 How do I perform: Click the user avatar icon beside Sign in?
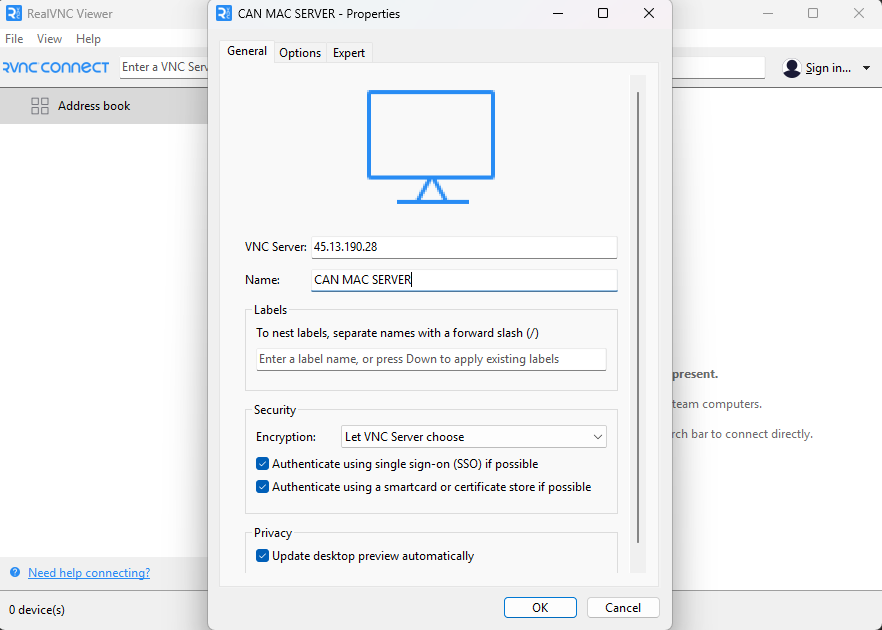tap(791, 68)
